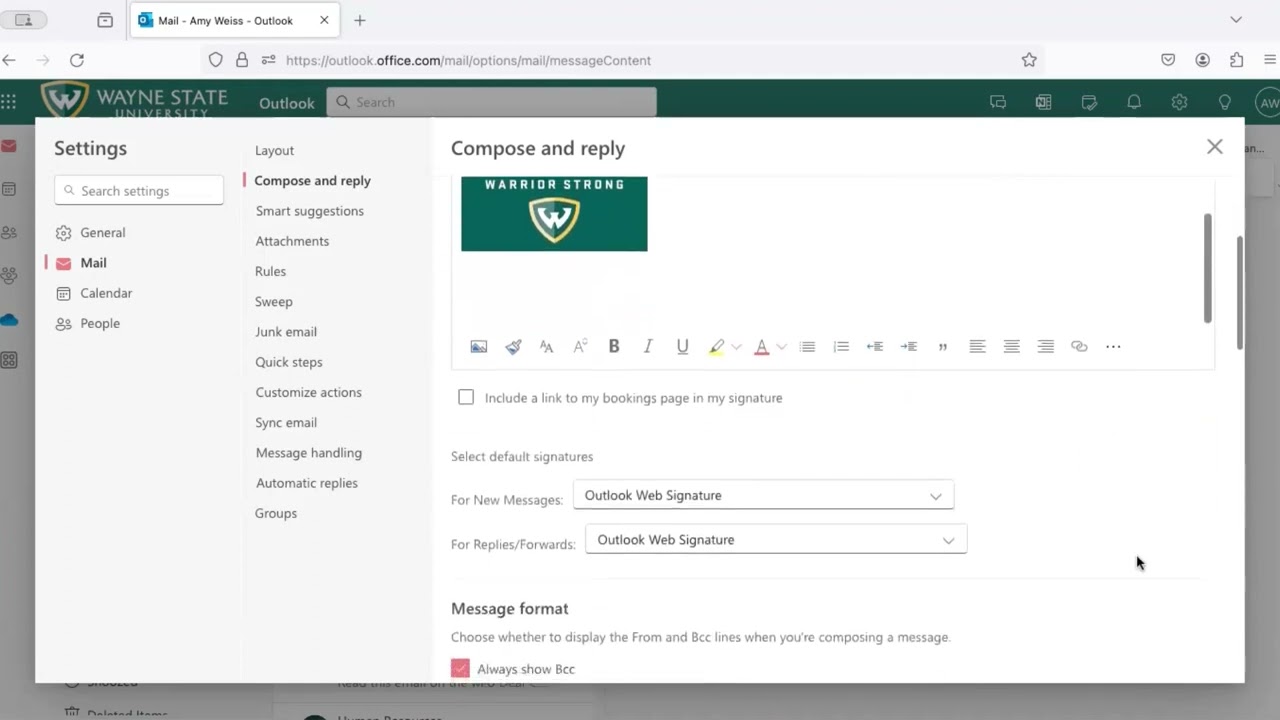
Task: Open more formatting options ellipsis
Action: click(x=1113, y=347)
